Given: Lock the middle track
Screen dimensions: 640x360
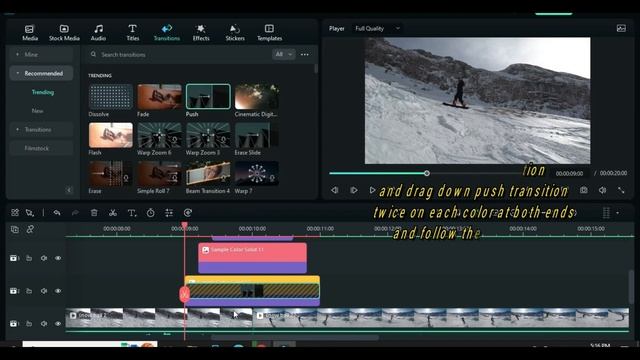Looking at the screenshot, I should click(x=29, y=291).
